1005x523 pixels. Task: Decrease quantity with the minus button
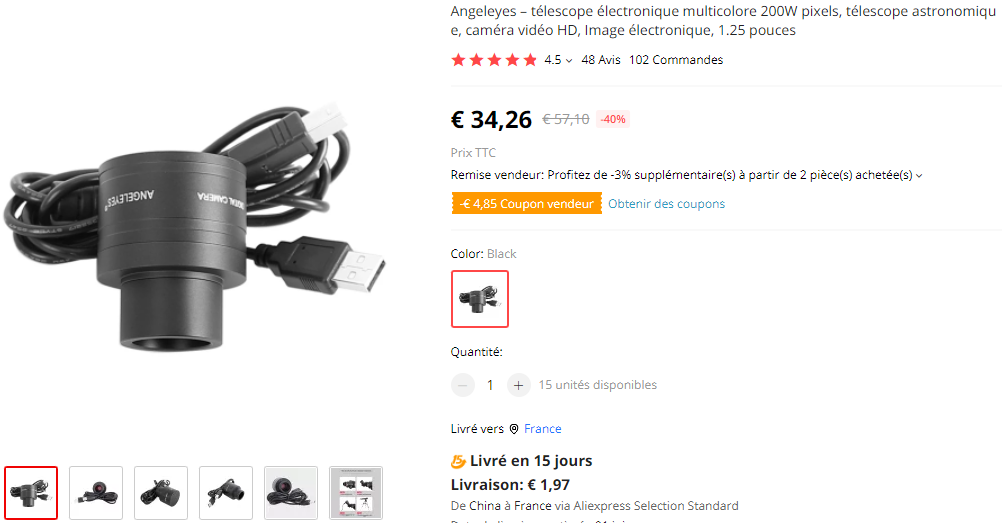[x=463, y=385]
